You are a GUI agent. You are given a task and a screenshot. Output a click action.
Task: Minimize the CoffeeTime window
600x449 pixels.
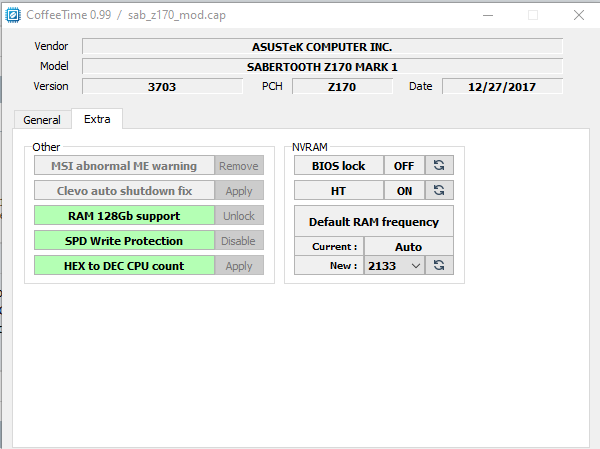[488, 15]
